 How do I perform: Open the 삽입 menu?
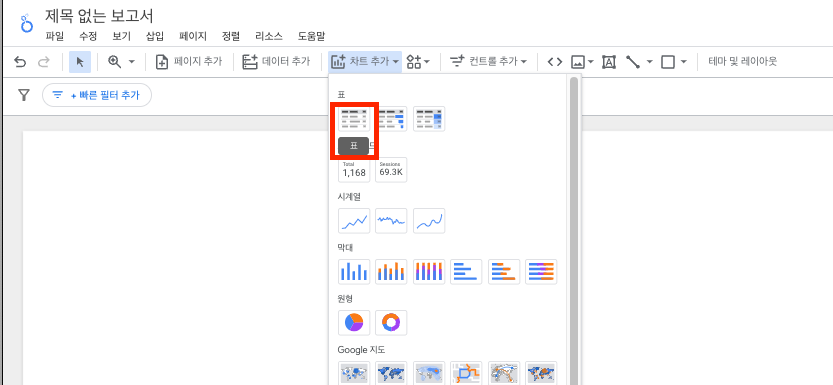[155, 37]
